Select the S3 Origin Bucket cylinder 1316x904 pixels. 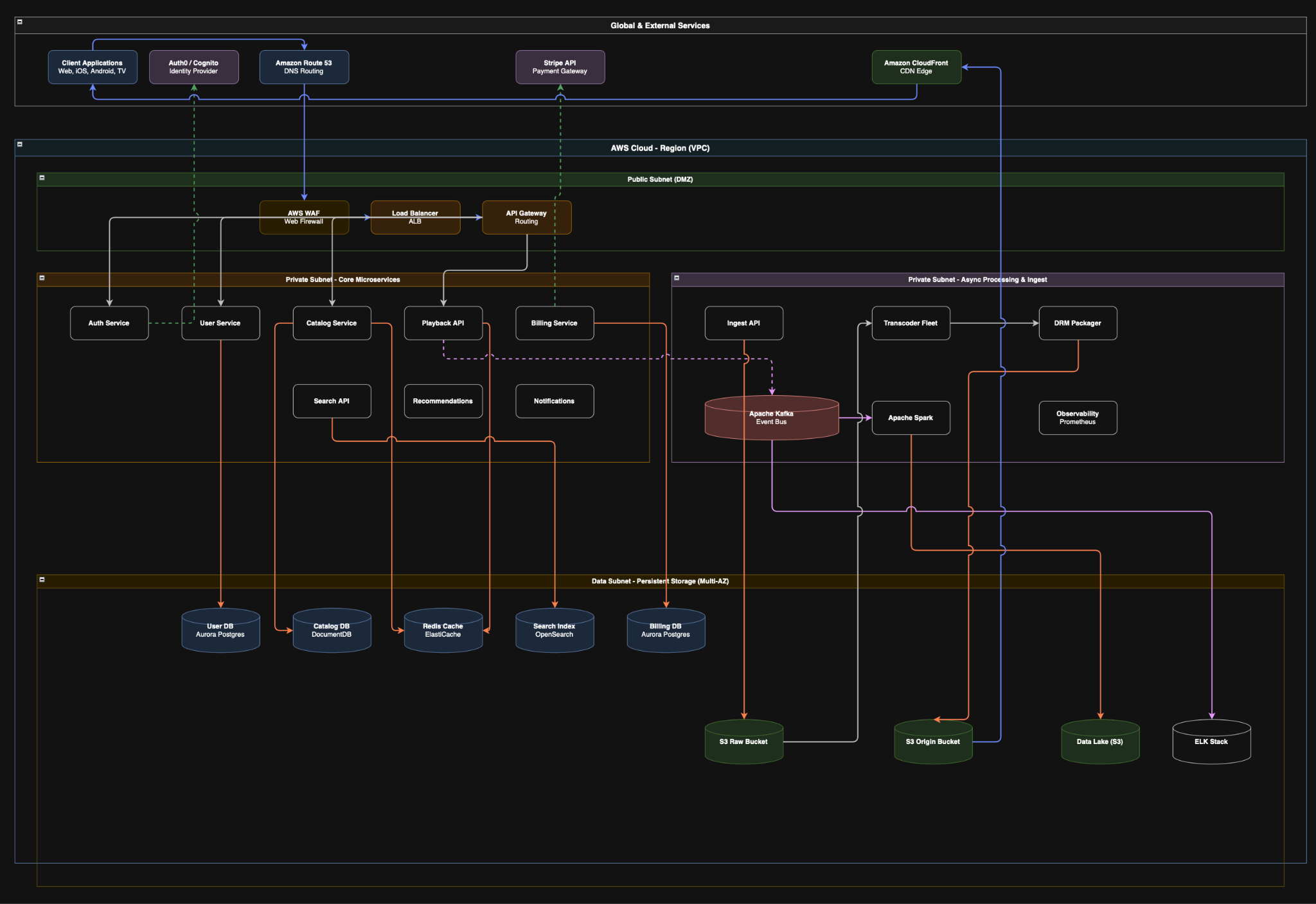click(x=933, y=741)
